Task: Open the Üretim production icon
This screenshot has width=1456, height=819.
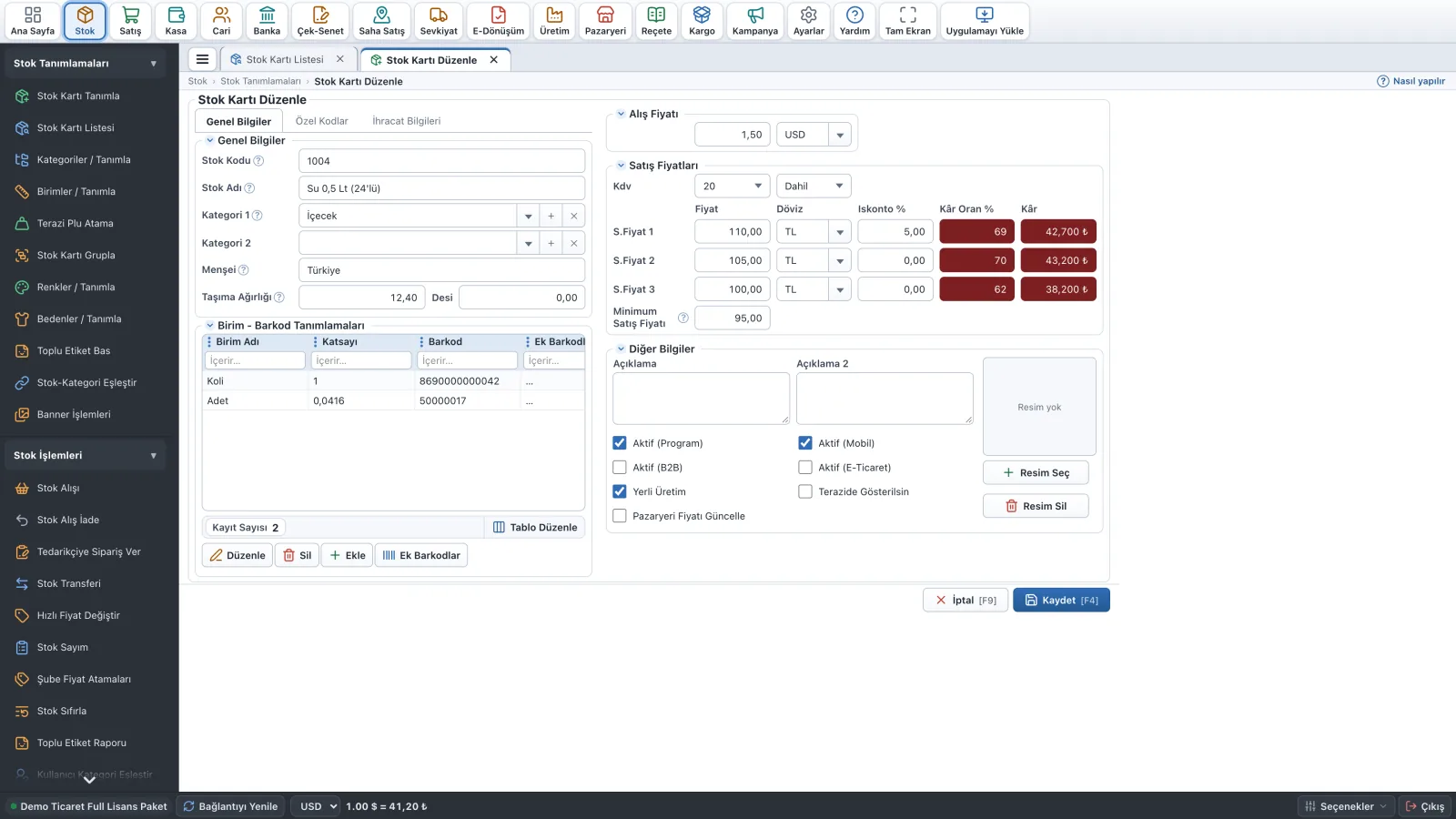Action: click(x=554, y=21)
